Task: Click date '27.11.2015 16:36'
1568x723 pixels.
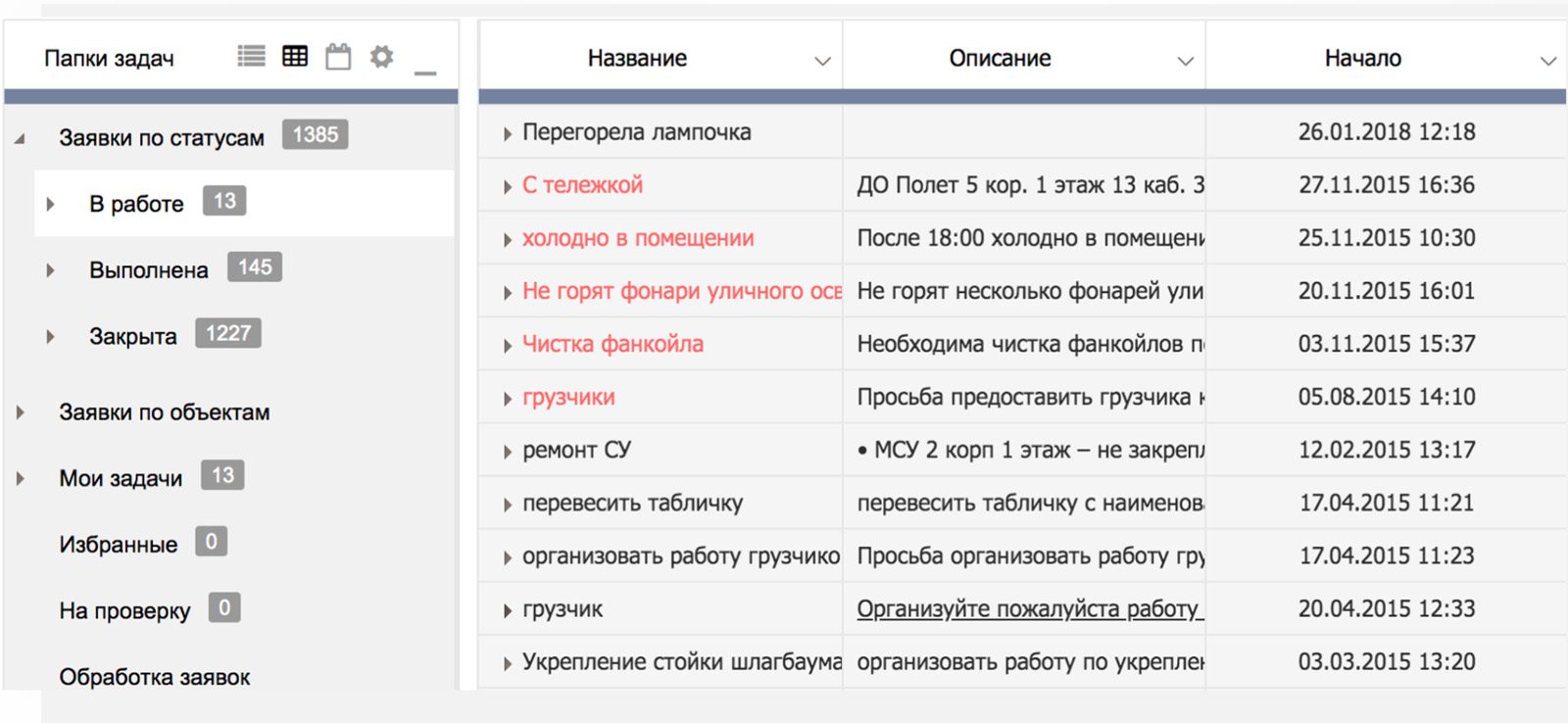Action: (x=1387, y=184)
